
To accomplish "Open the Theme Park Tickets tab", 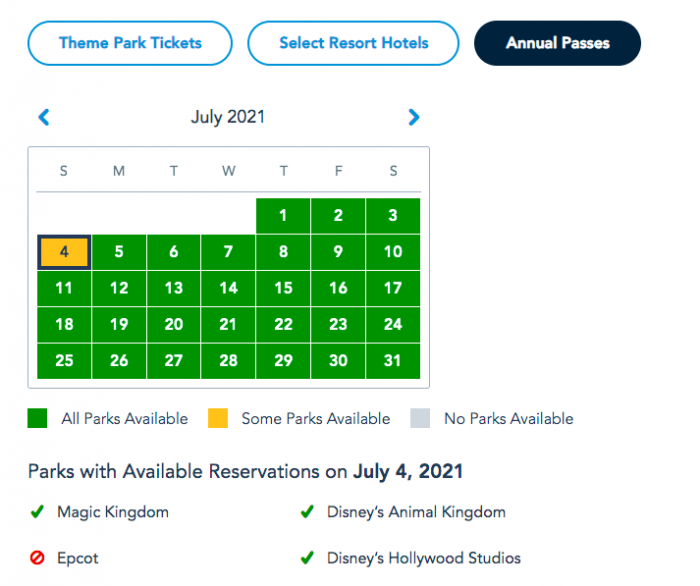I will pos(130,43).
